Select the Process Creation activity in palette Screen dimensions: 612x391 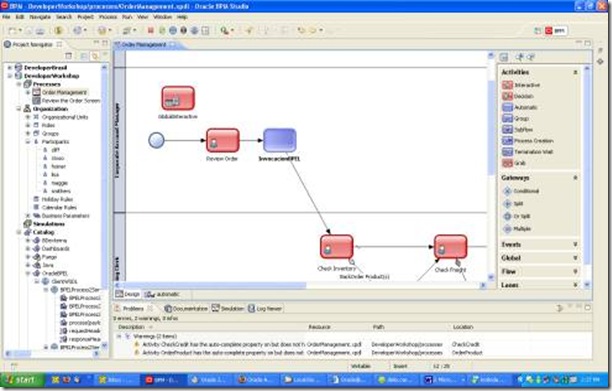pyautogui.click(x=528, y=140)
